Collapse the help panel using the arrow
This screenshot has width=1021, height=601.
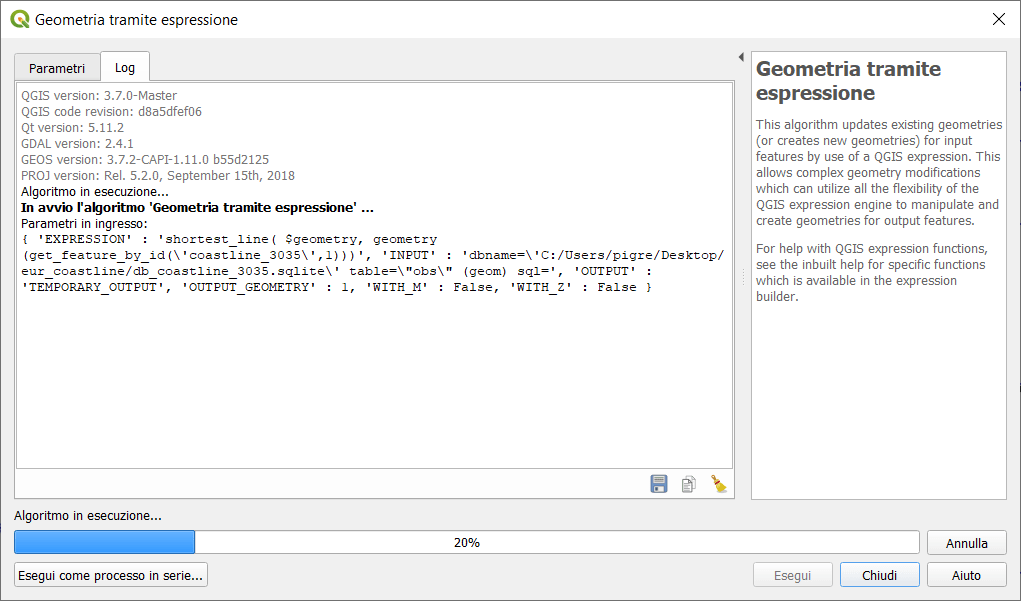(x=741, y=57)
